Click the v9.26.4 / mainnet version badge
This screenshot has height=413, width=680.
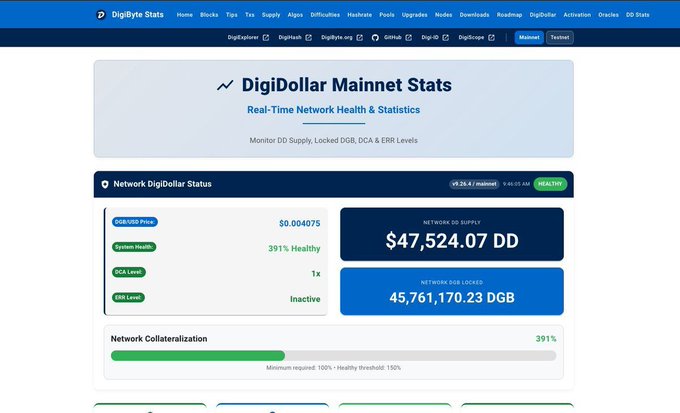pos(474,184)
